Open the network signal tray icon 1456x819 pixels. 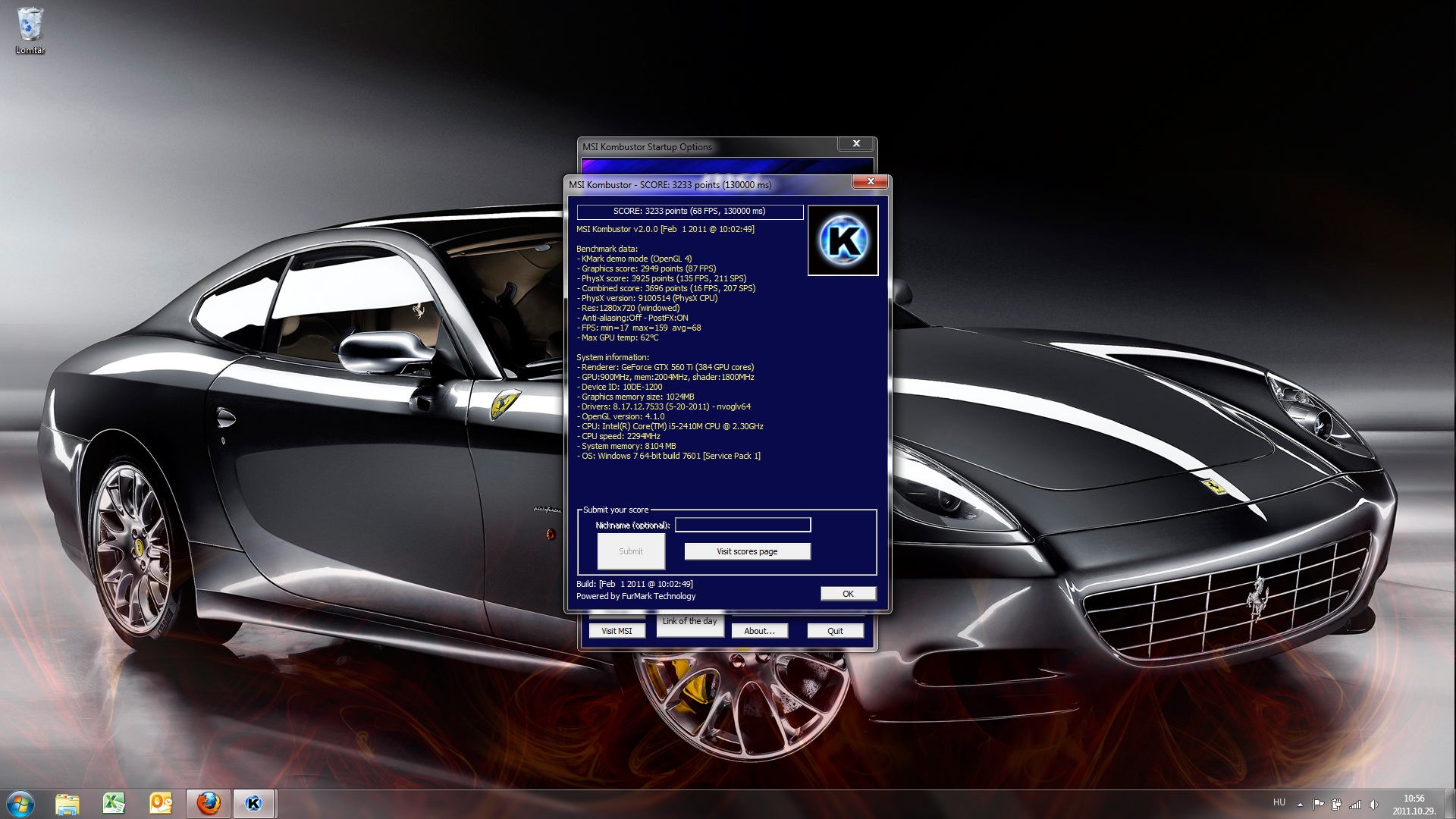(1355, 805)
